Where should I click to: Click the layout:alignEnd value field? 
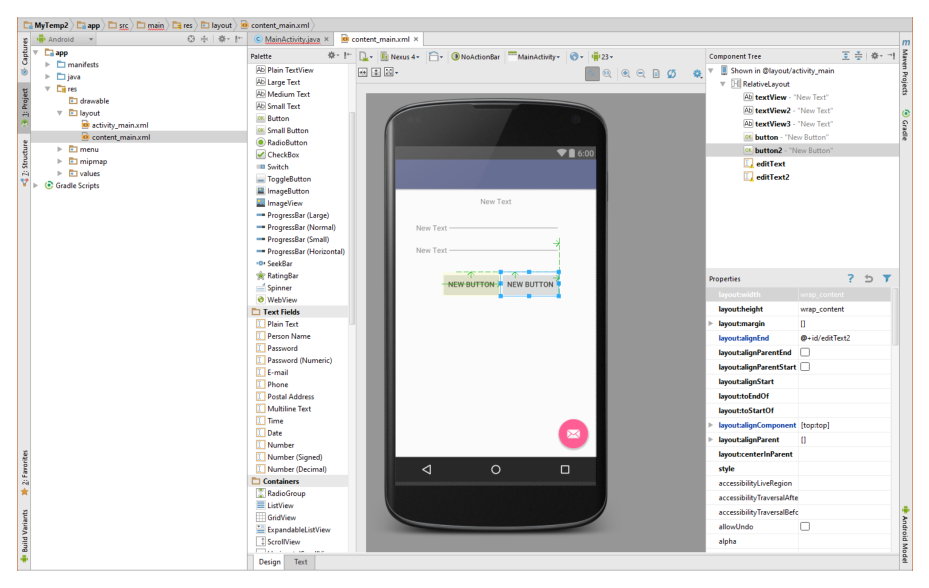(x=844, y=338)
